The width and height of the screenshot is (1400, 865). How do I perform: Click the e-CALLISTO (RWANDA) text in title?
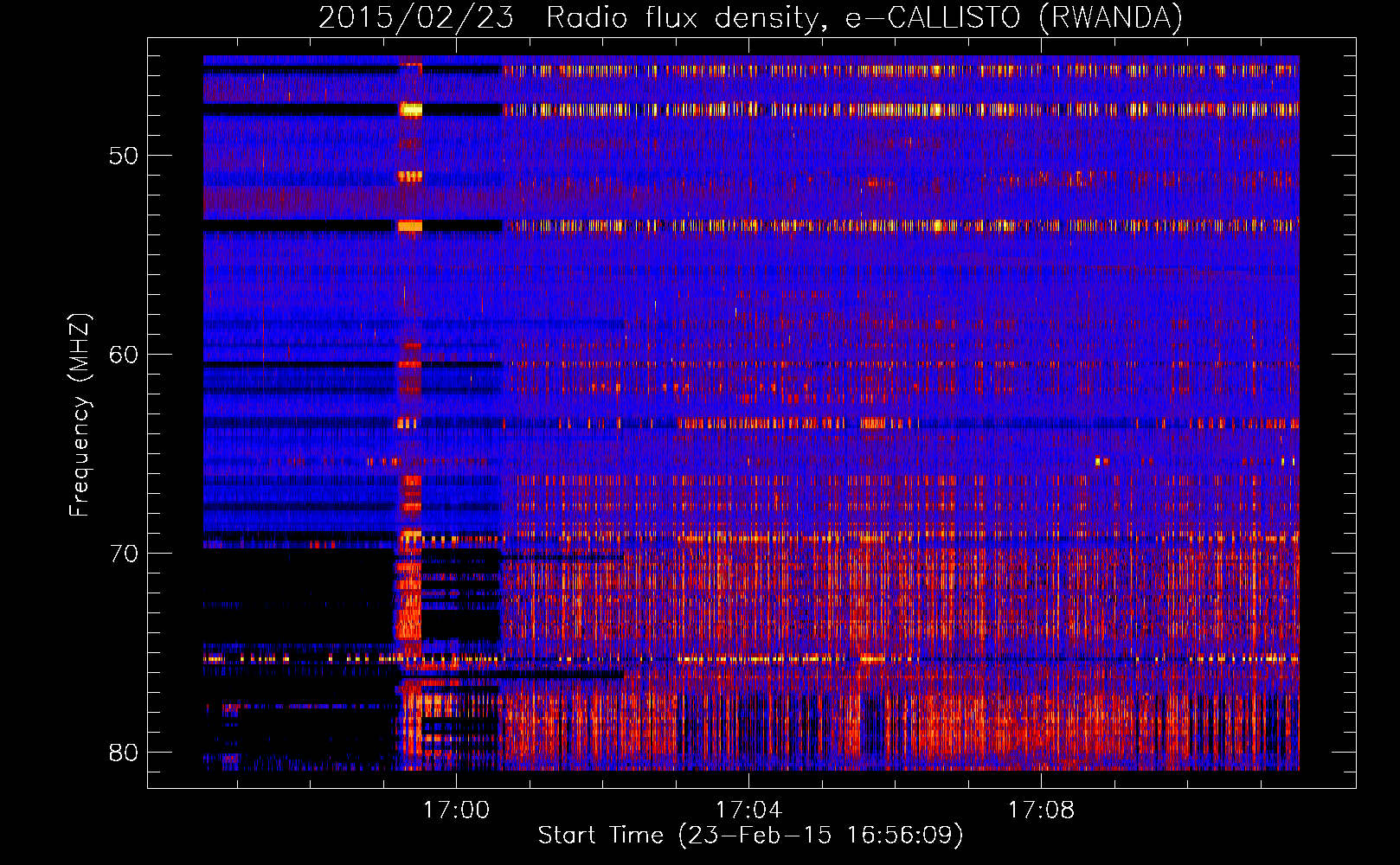[x=1013, y=18]
